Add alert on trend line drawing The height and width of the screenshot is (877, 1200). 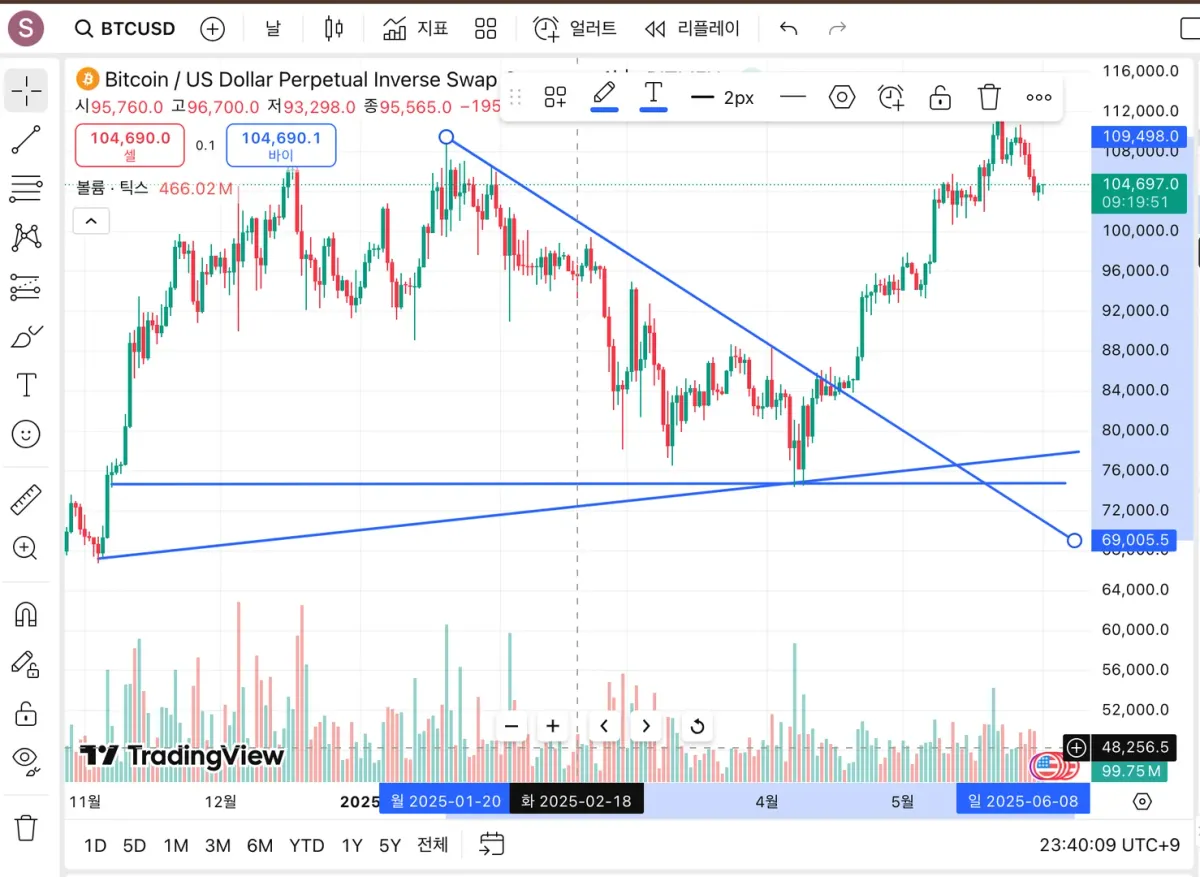click(891, 97)
